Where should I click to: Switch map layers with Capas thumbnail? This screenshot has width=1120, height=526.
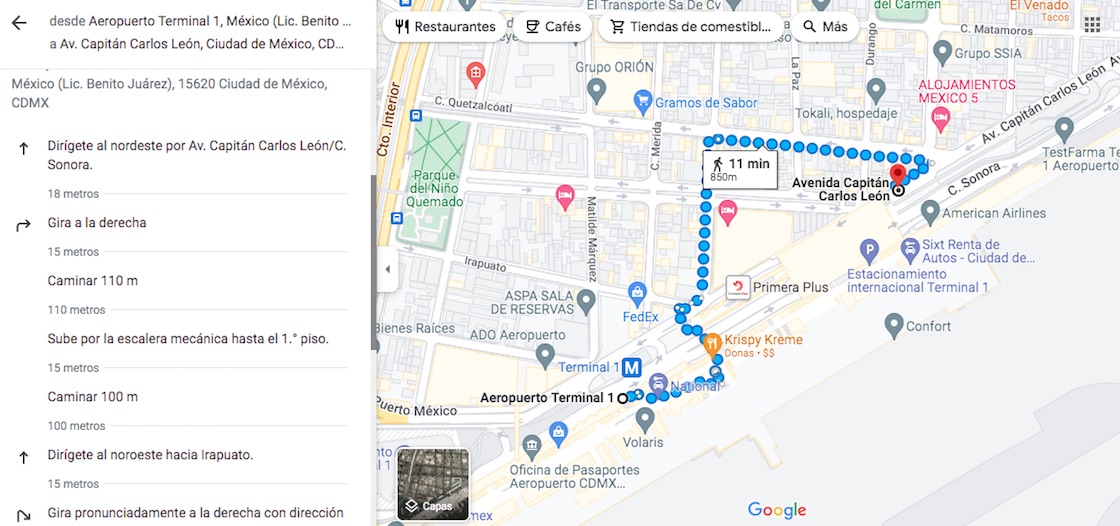[x=433, y=484]
